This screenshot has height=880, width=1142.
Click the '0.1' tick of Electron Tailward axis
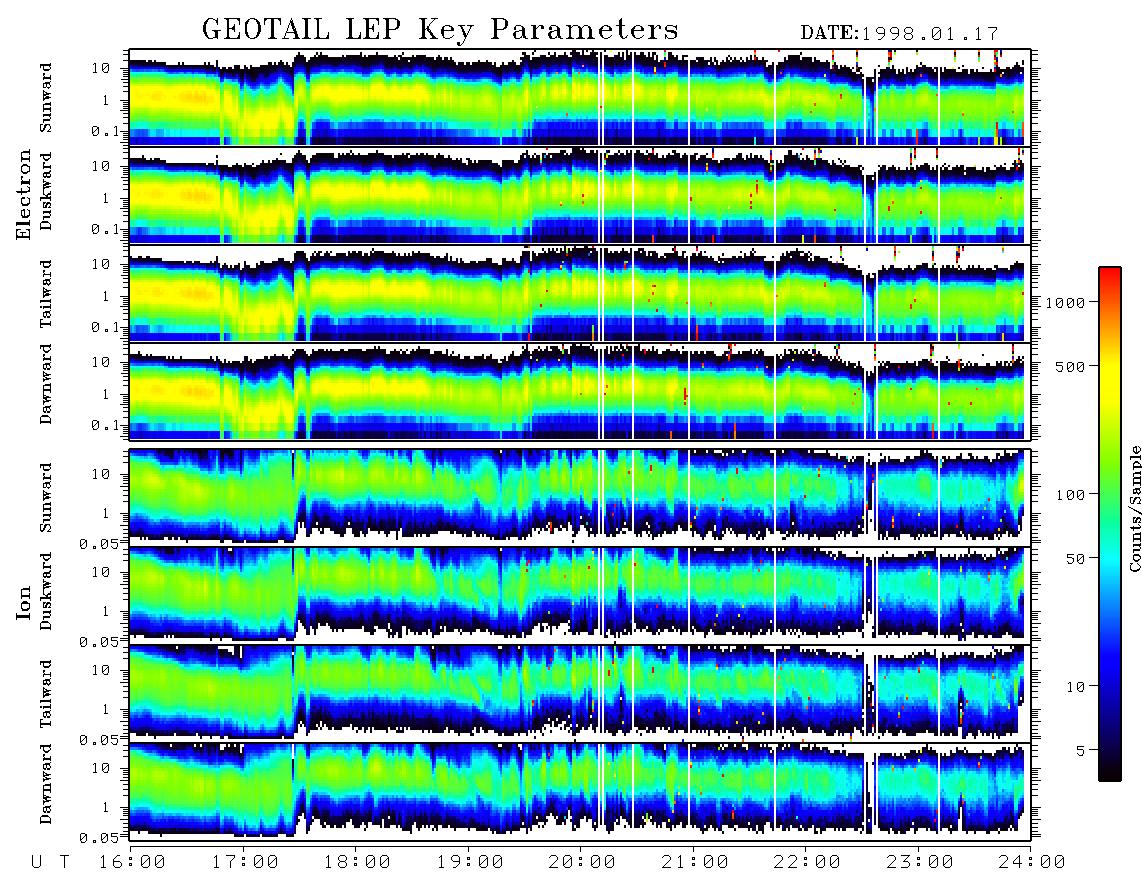click(x=104, y=327)
